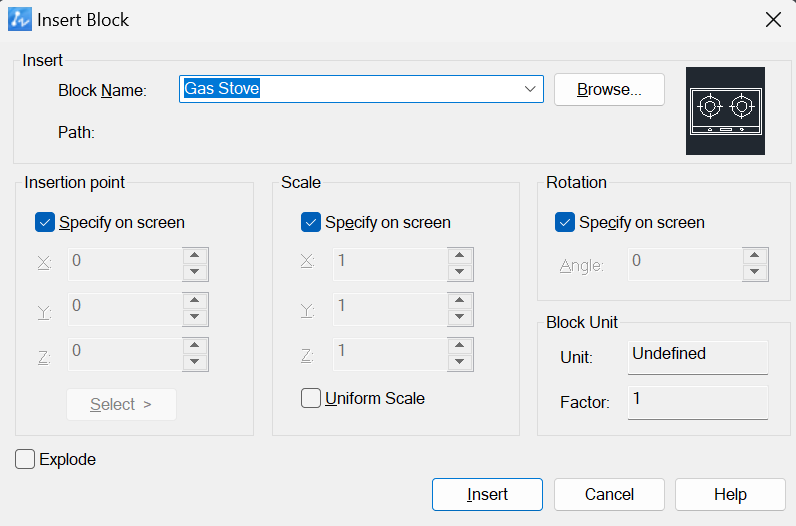Click Browse to locate a block file
This screenshot has height=526, width=796.
609,89
